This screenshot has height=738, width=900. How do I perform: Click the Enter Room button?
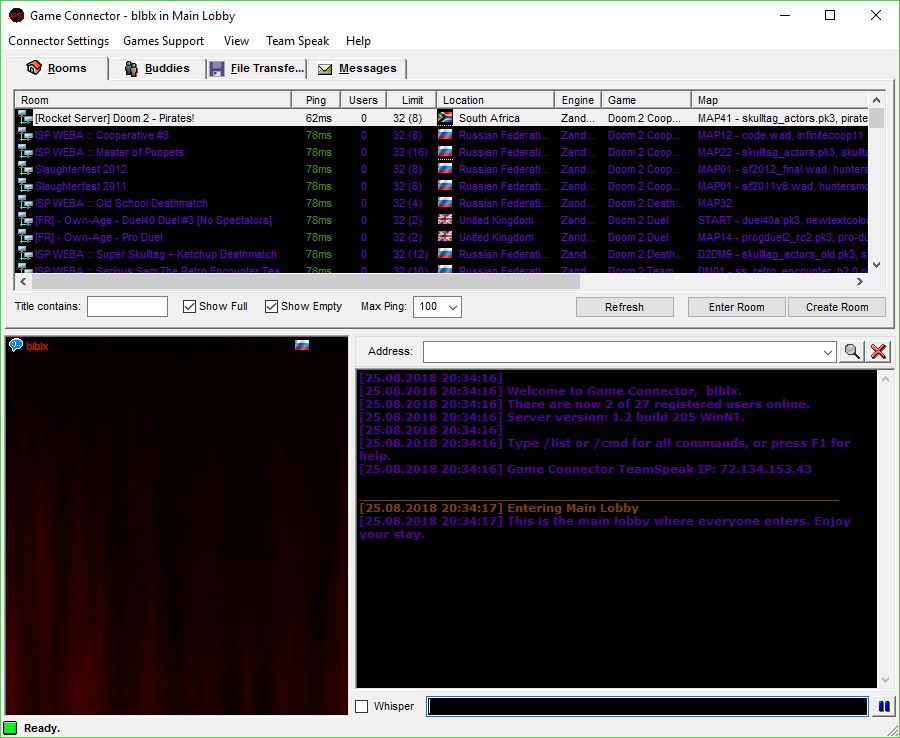point(736,307)
